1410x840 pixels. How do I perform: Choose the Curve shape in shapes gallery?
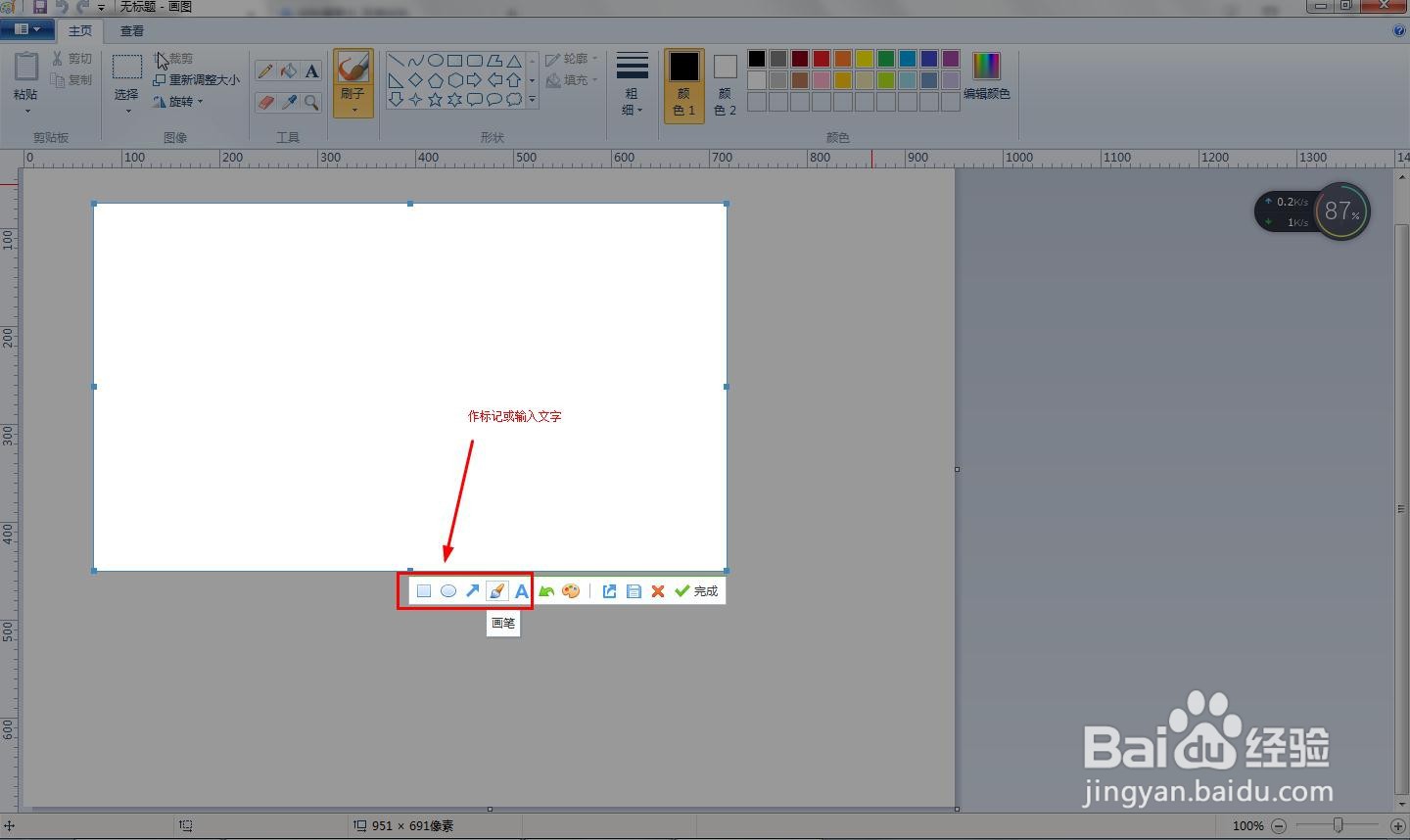pyautogui.click(x=415, y=61)
